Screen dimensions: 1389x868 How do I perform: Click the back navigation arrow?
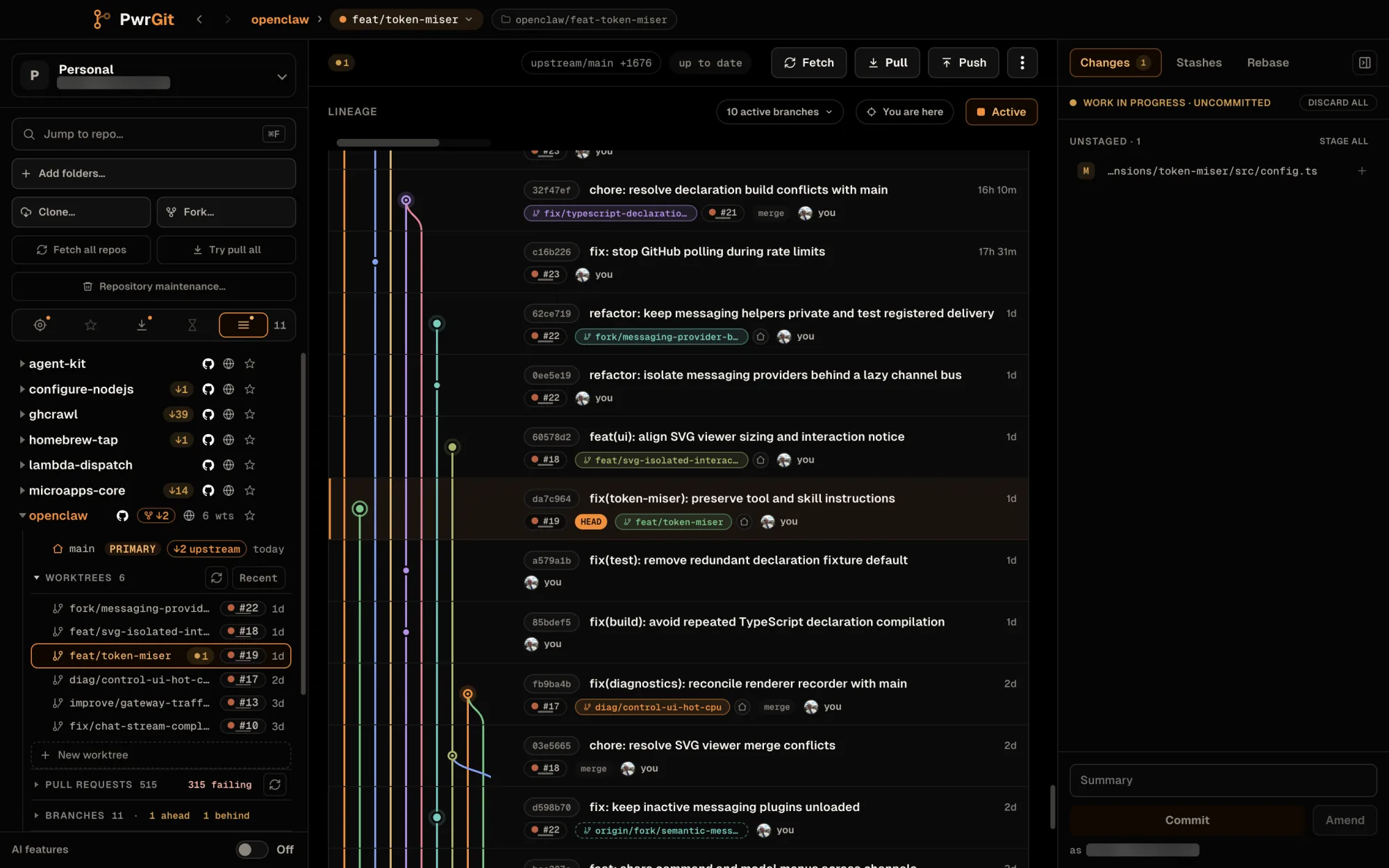tap(199, 19)
